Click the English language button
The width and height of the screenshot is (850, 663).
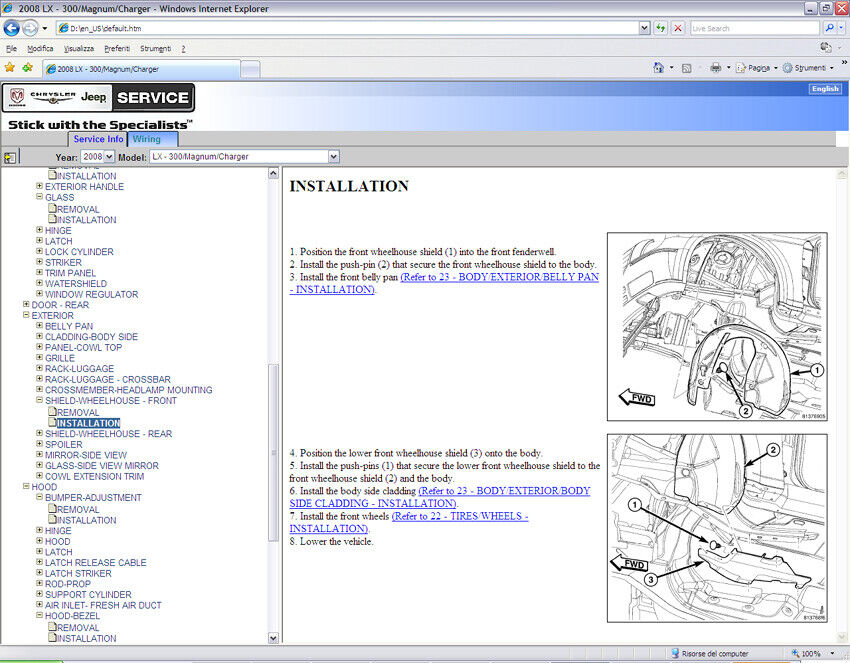coord(825,89)
